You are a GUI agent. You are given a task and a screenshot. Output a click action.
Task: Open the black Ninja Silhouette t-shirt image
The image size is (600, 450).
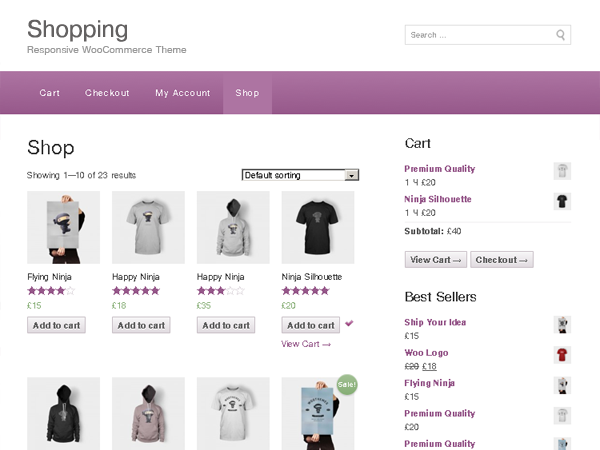click(x=318, y=227)
